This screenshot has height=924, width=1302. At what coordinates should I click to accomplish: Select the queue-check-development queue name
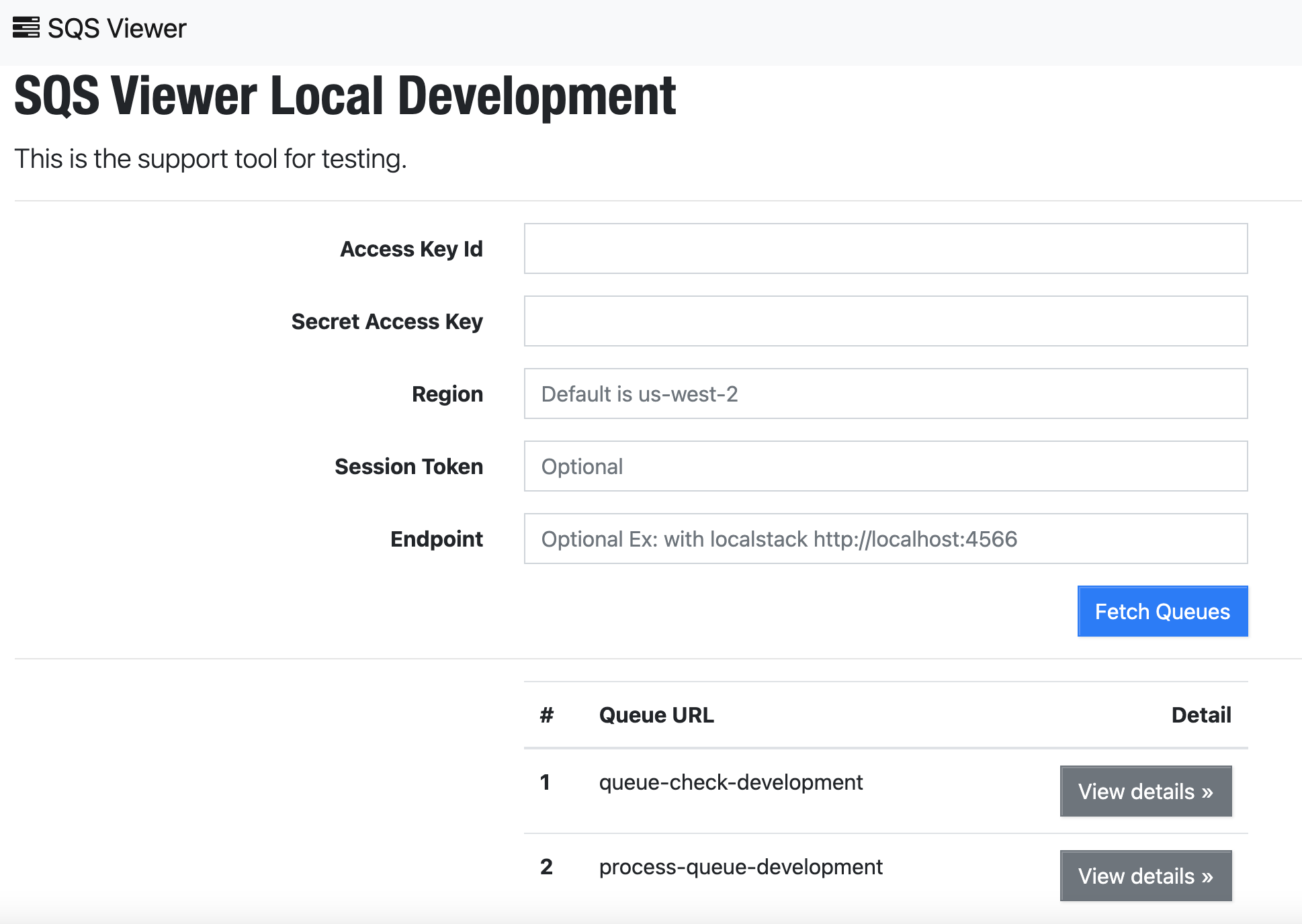pos(732,782)
